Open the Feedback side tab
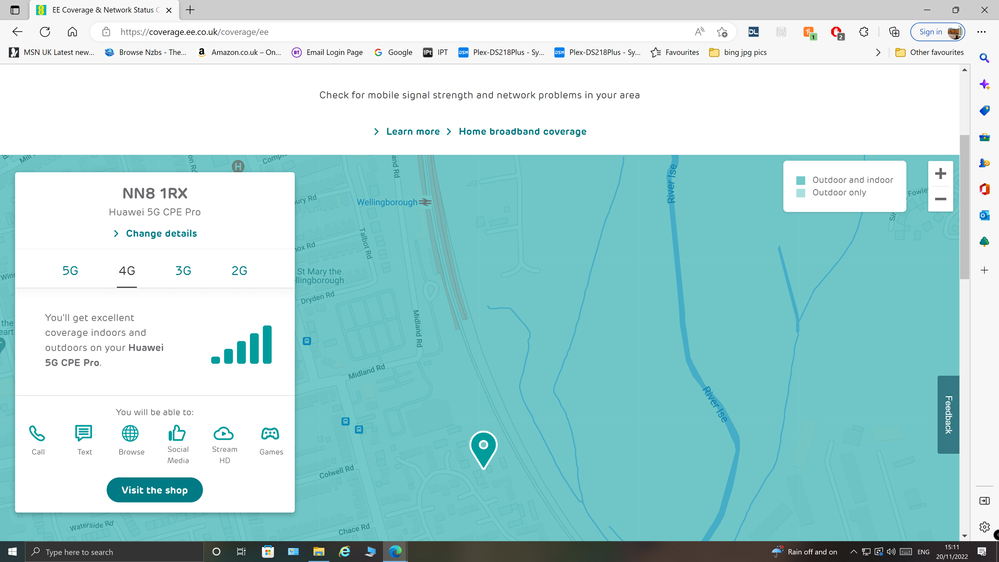Image resolution: width=999 pixels, height=562 pixels. coord(948,415)
